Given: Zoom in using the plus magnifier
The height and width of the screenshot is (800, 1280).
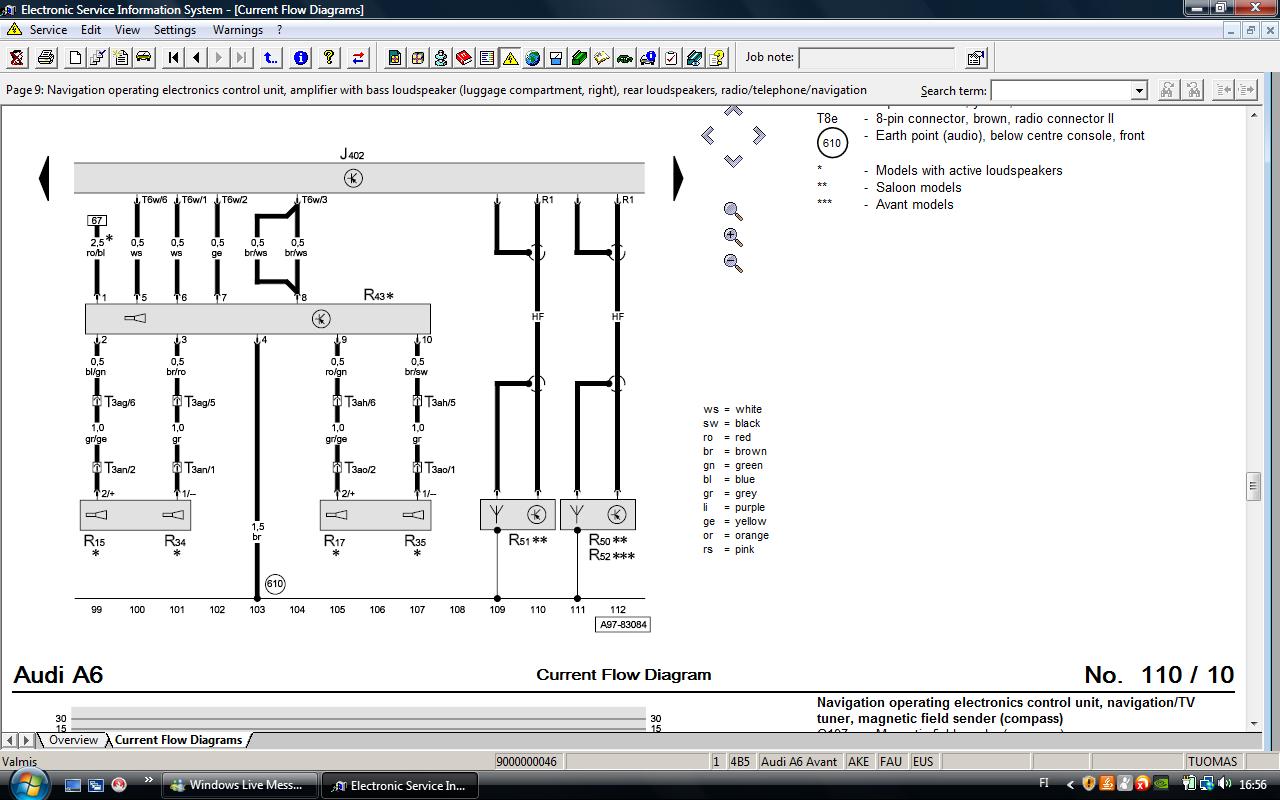Looking at the screenshot, I should click(x=733, y=237).
